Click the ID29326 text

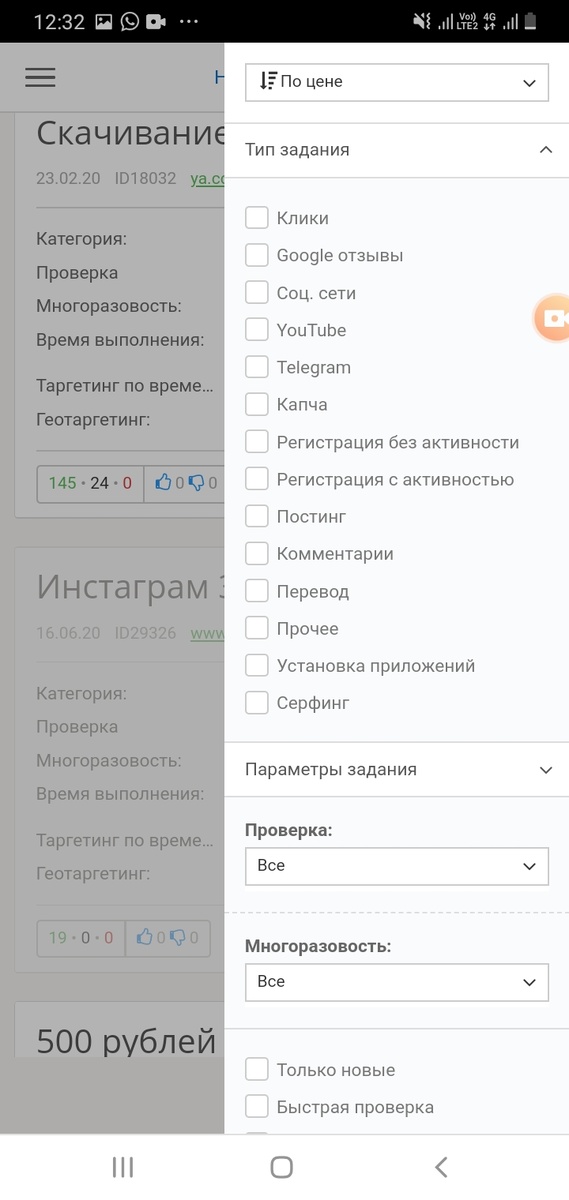(145, 632)
